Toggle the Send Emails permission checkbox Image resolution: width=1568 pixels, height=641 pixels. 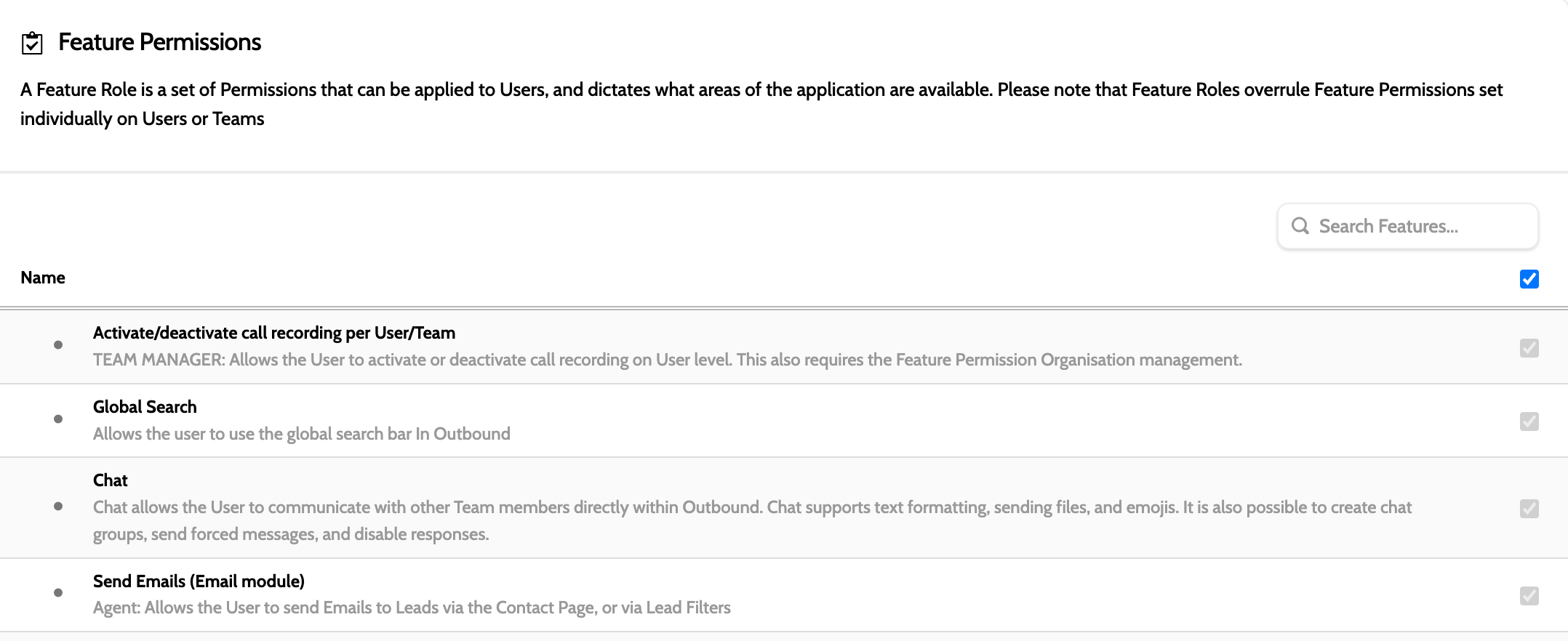click(x=1529, y=596)
